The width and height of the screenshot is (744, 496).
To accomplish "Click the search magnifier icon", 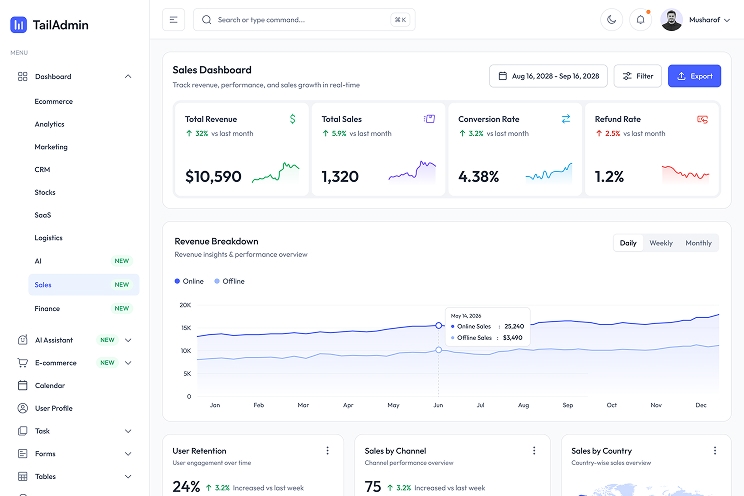I will pos(206,20).
